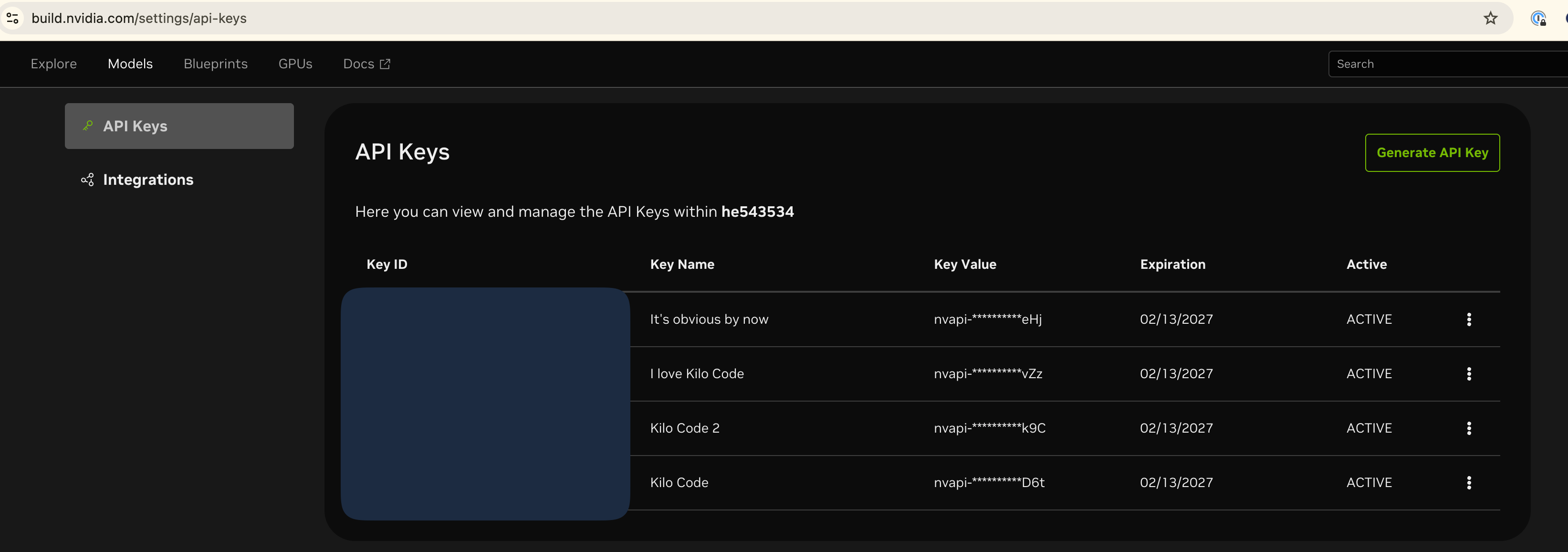
Task: Click the browser extension icon with lock
Action: coord(1538,19)
